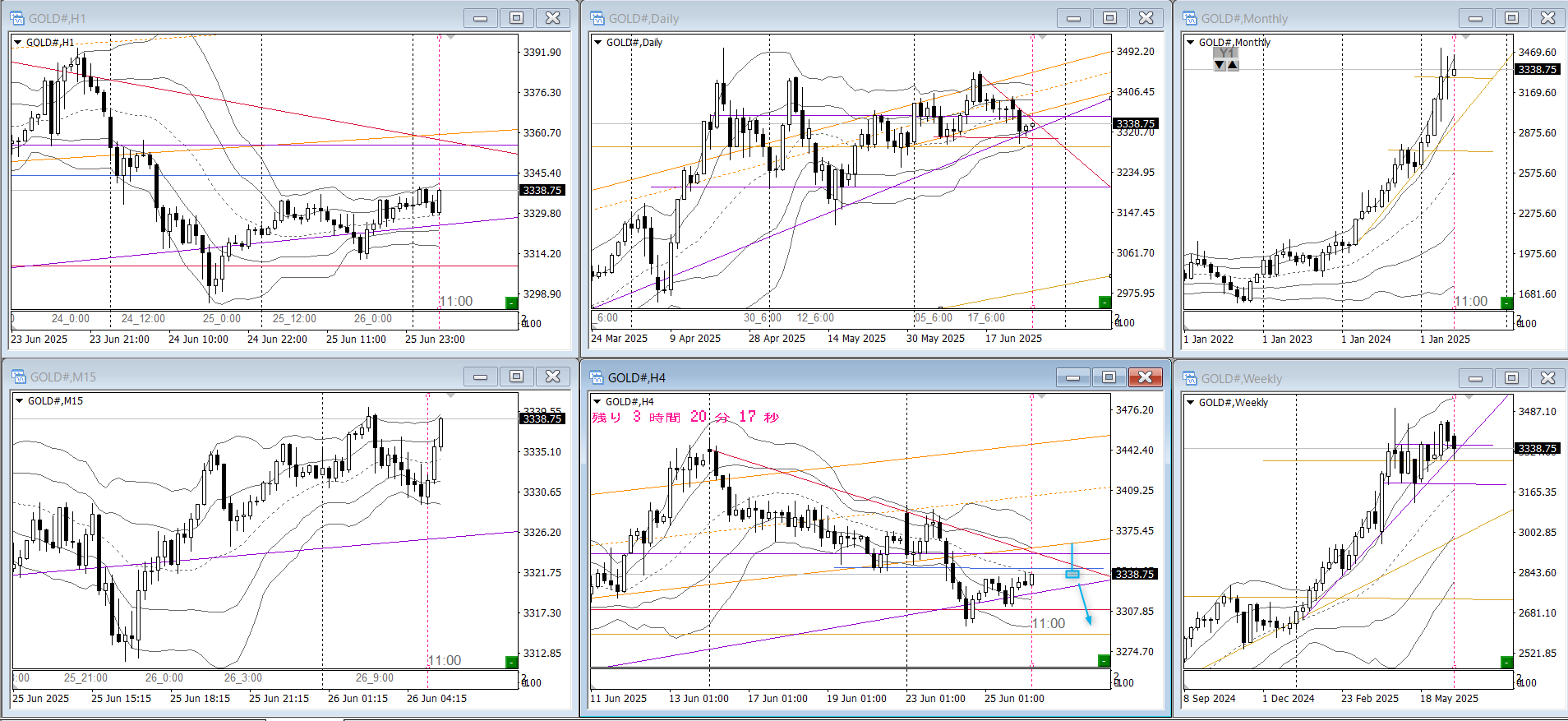Click the 3338.75 price label in Daily chart
The image size is (1568, 721).
point(1135,123)
